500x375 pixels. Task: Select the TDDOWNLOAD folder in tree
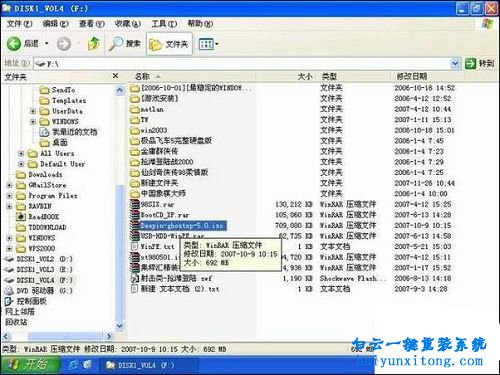click(x=41, y=227)
